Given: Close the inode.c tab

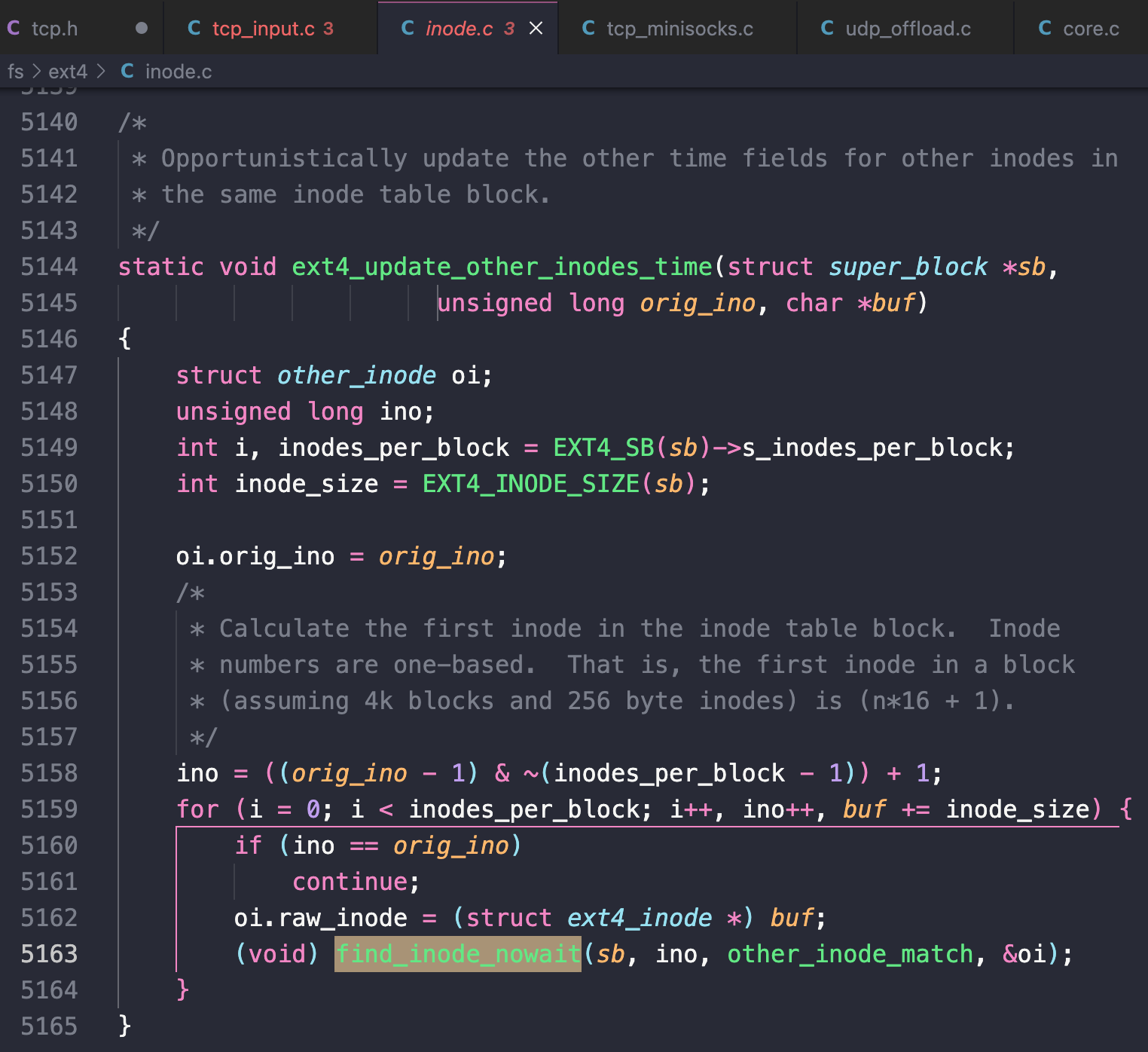Looking at the screenshot, I should [536, 28].
